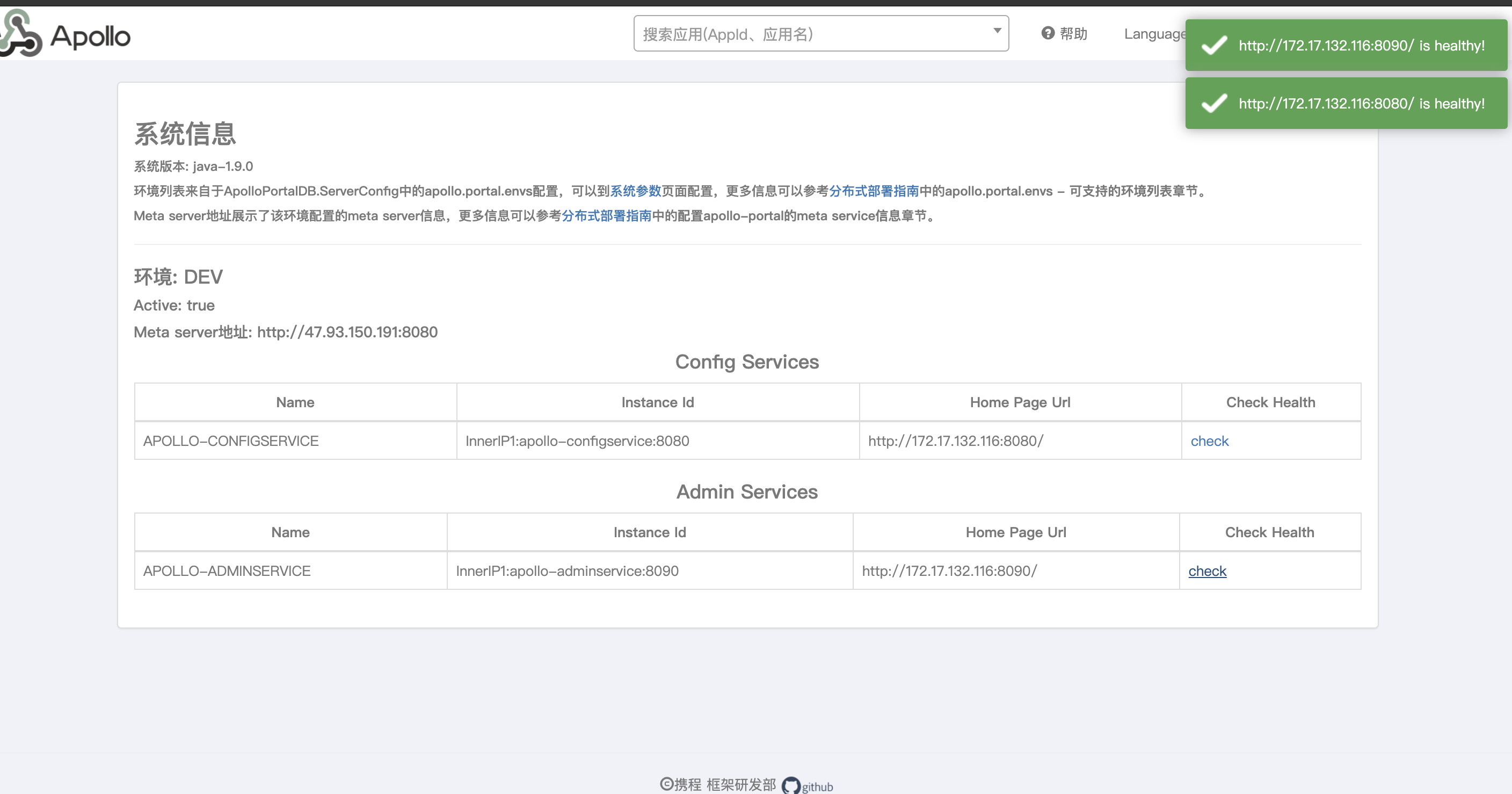Viewport: 1512px width, 794px height.
Task: Check health of APOLLO-ADMINSERVICE
Action: (1208, 570)
